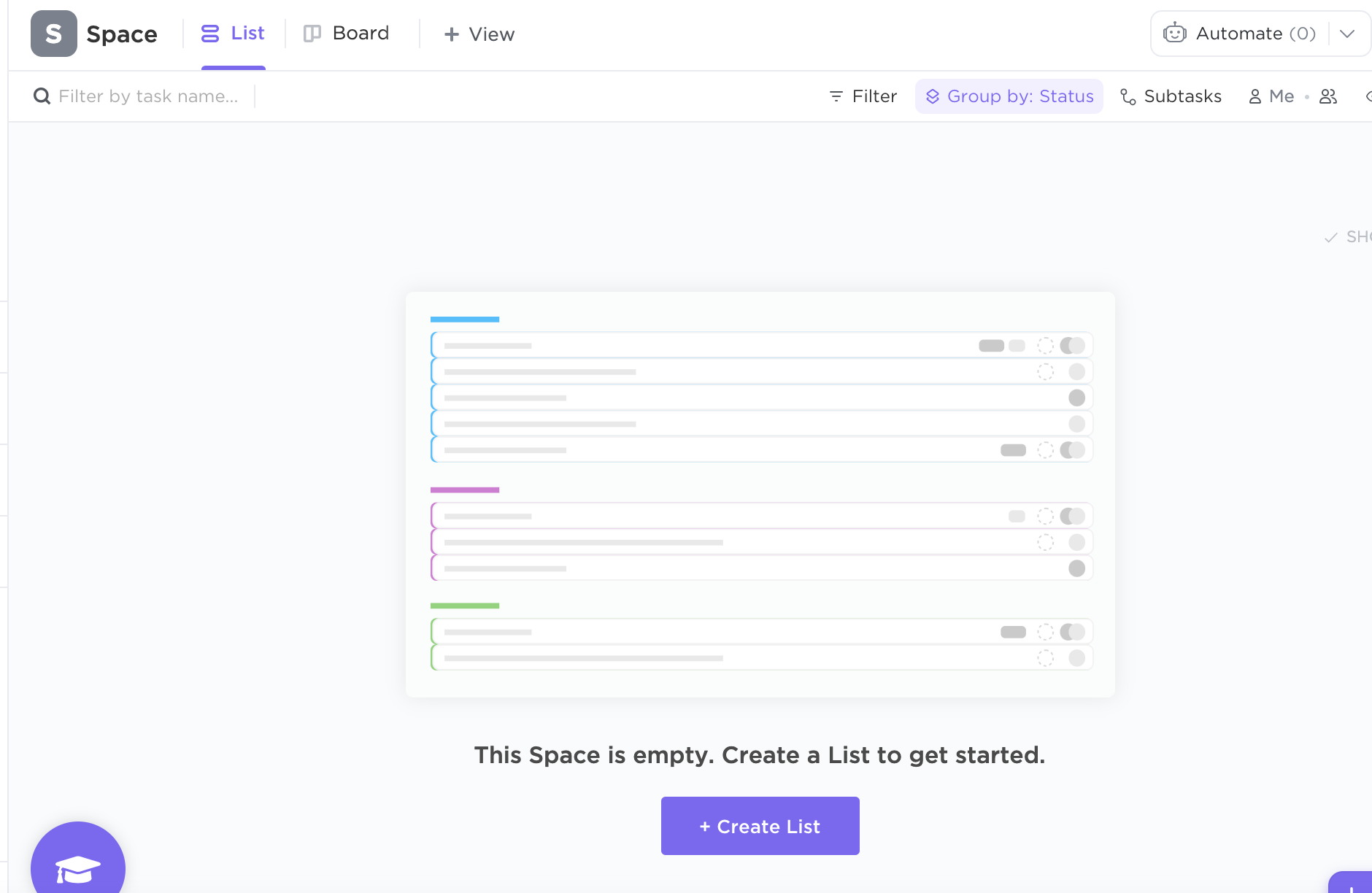
Task: Expand the Automate dropdown arrow
Action: tap(1347, 34)
